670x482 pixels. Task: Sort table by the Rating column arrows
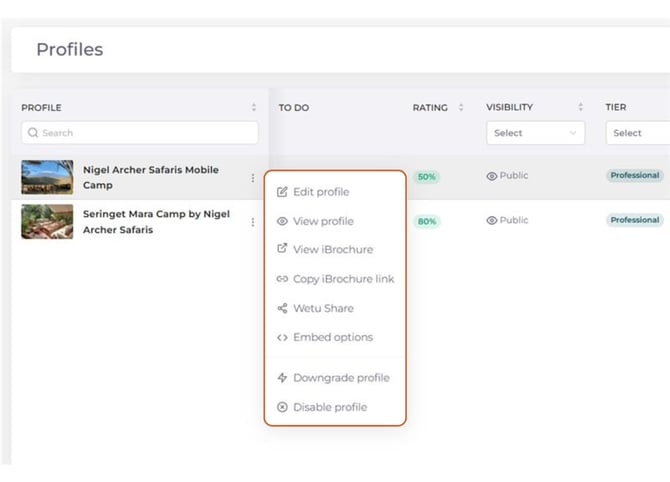(x=461, y=107)
